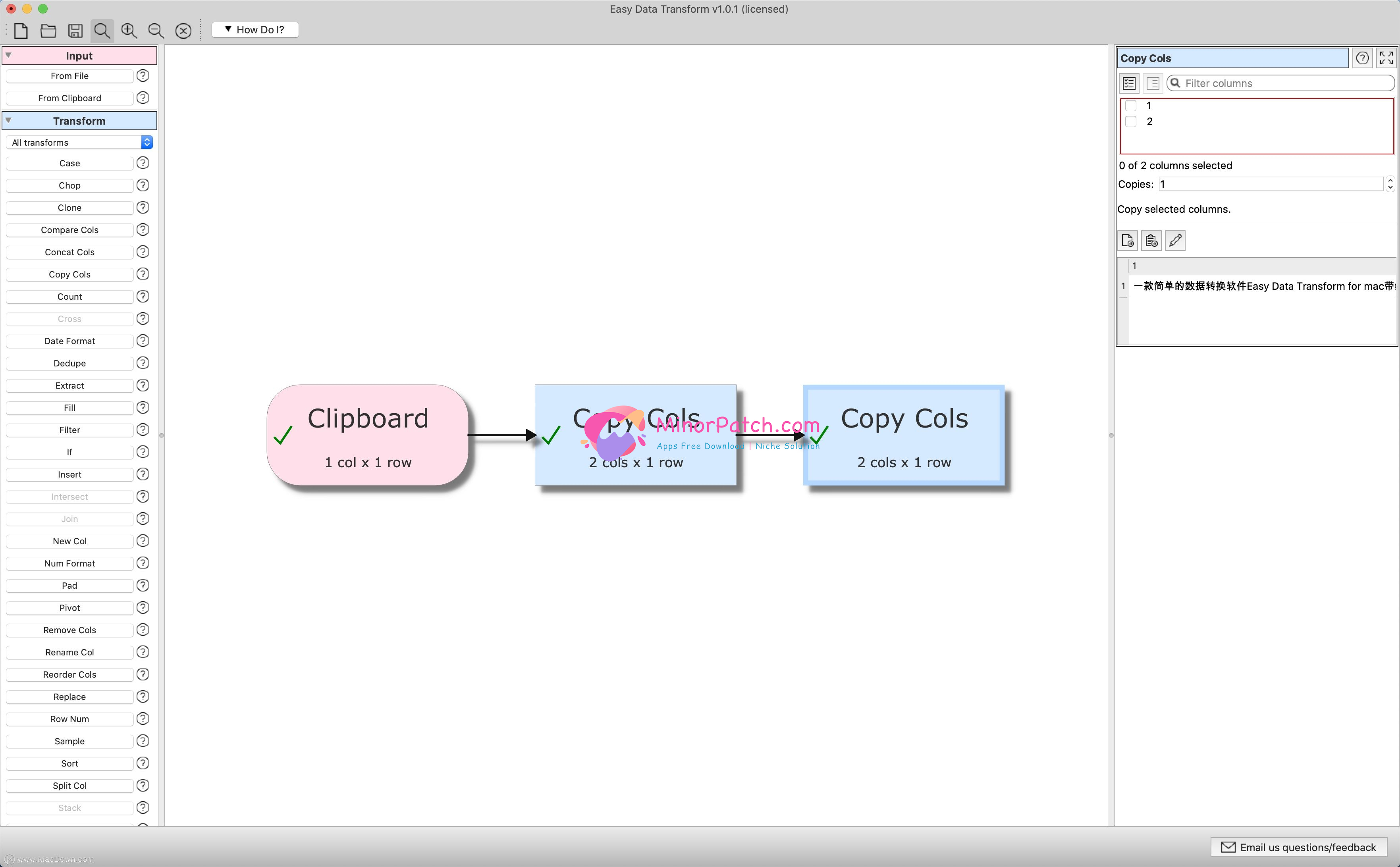
Task: Click the Remove Cols transform button
Action: point(69,630)
